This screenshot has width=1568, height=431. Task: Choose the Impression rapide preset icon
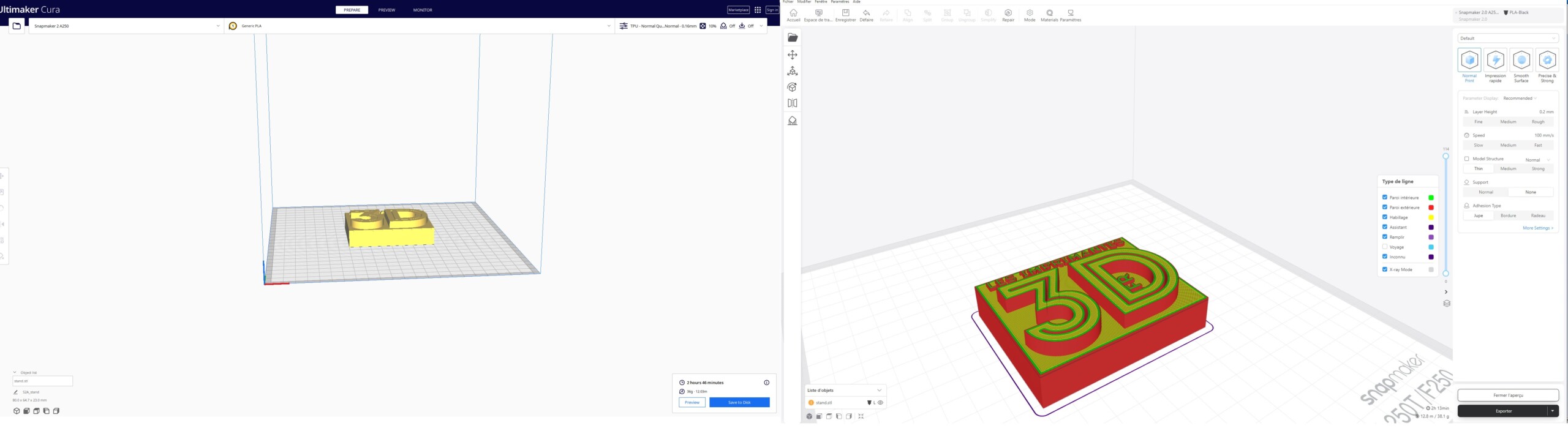click(1496, 60)
